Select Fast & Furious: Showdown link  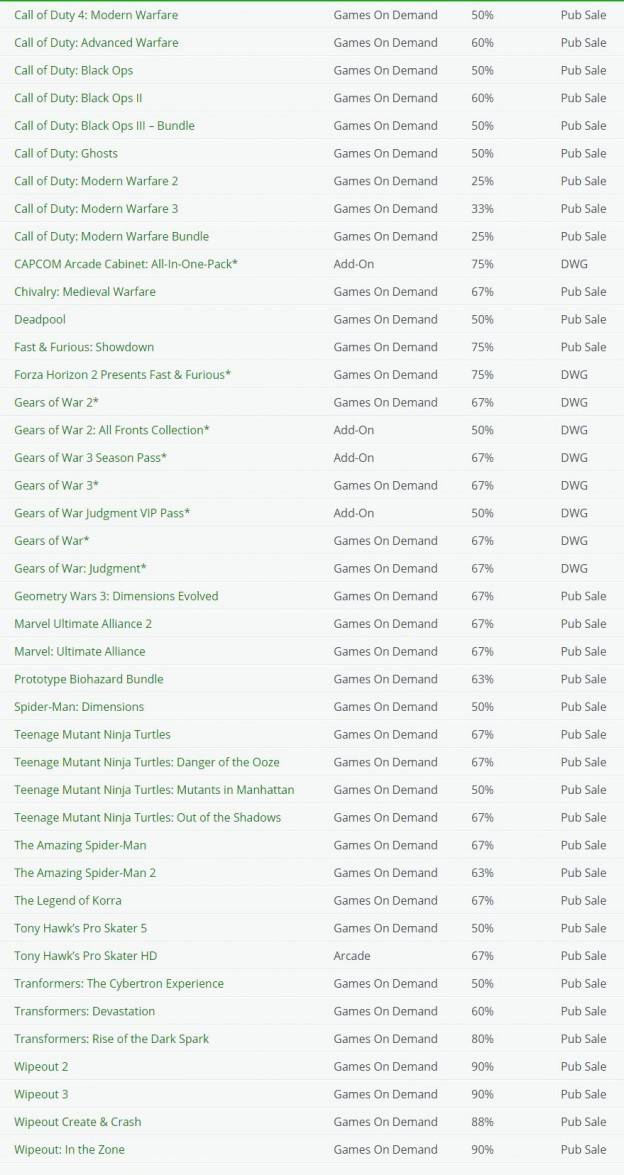[x=84, y=347]
